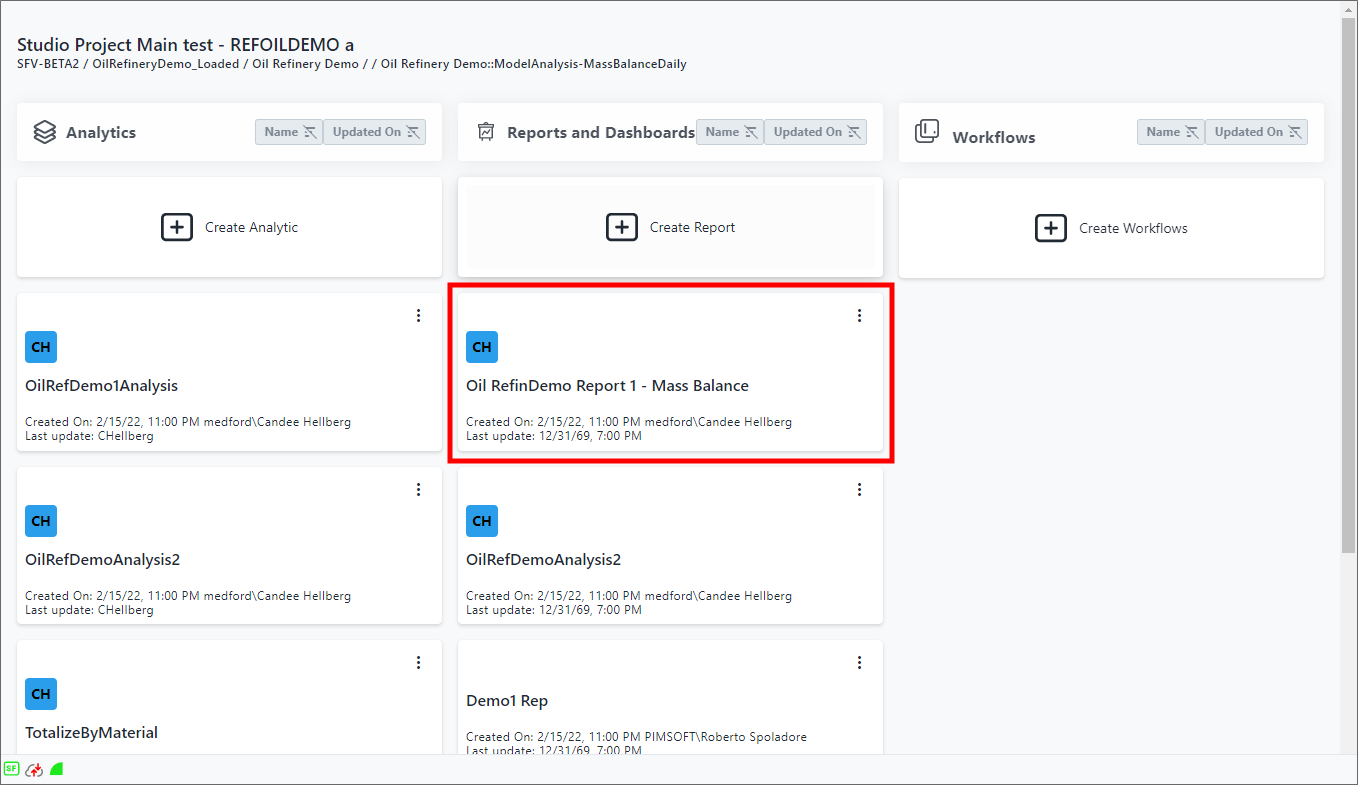The width and height of the screenshot is (1358, 785).
Task: Click the Reports and Dashboards chart icon
Action: [486, 132]
